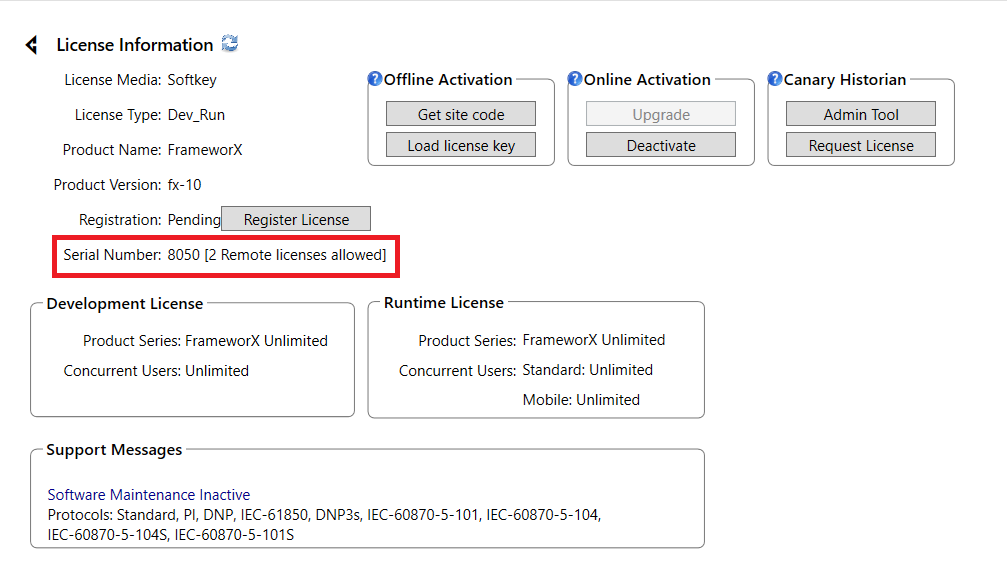Click the Support Messages group title
The image size is (1007, 562).
point(114,450)
